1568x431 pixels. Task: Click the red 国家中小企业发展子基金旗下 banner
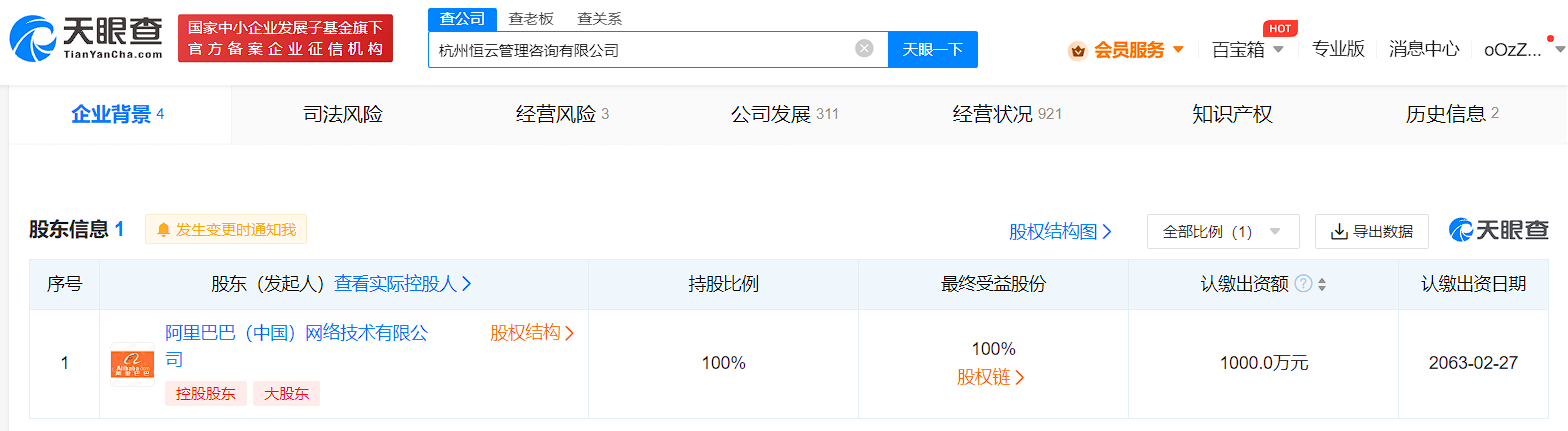[x=285, y=38]
